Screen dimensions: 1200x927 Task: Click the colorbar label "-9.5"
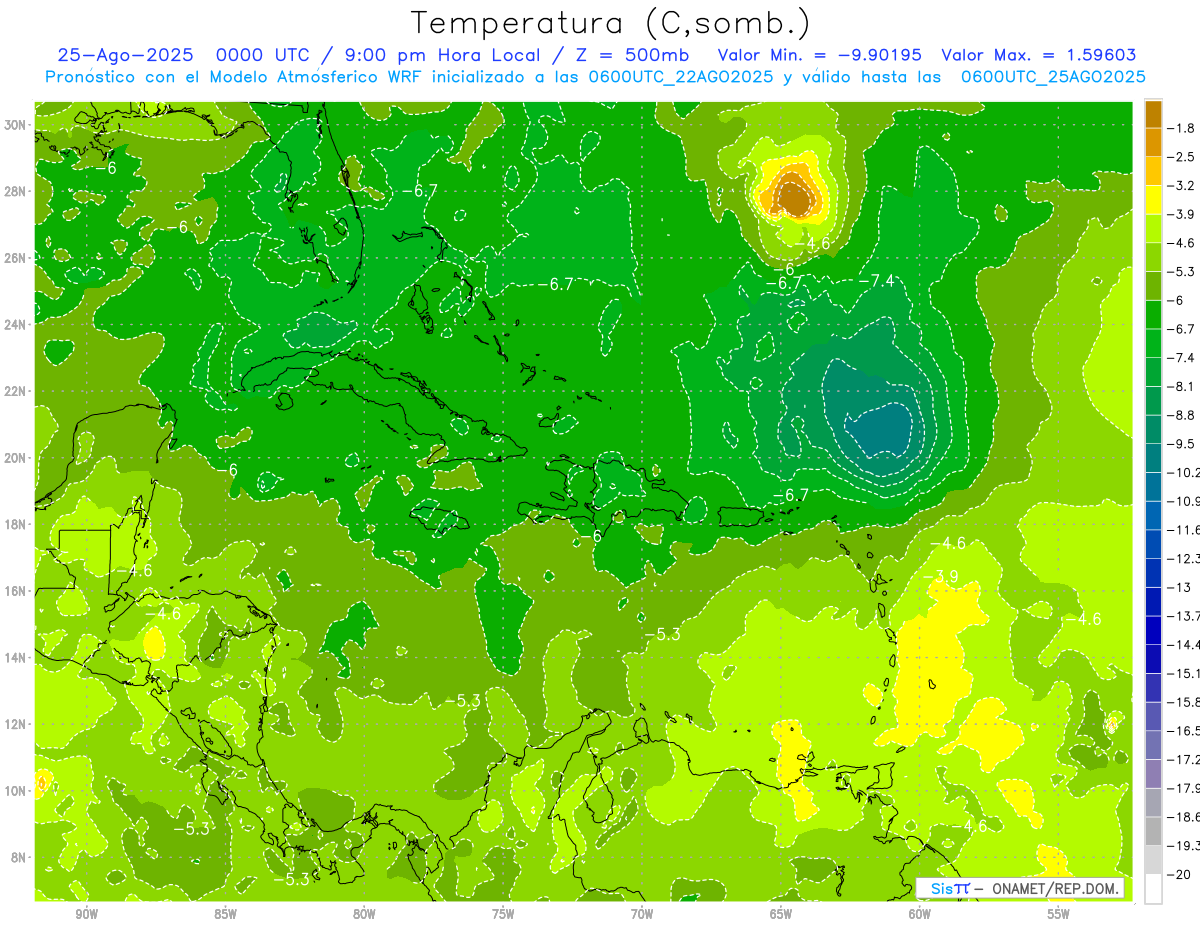tap(1183, 444)
